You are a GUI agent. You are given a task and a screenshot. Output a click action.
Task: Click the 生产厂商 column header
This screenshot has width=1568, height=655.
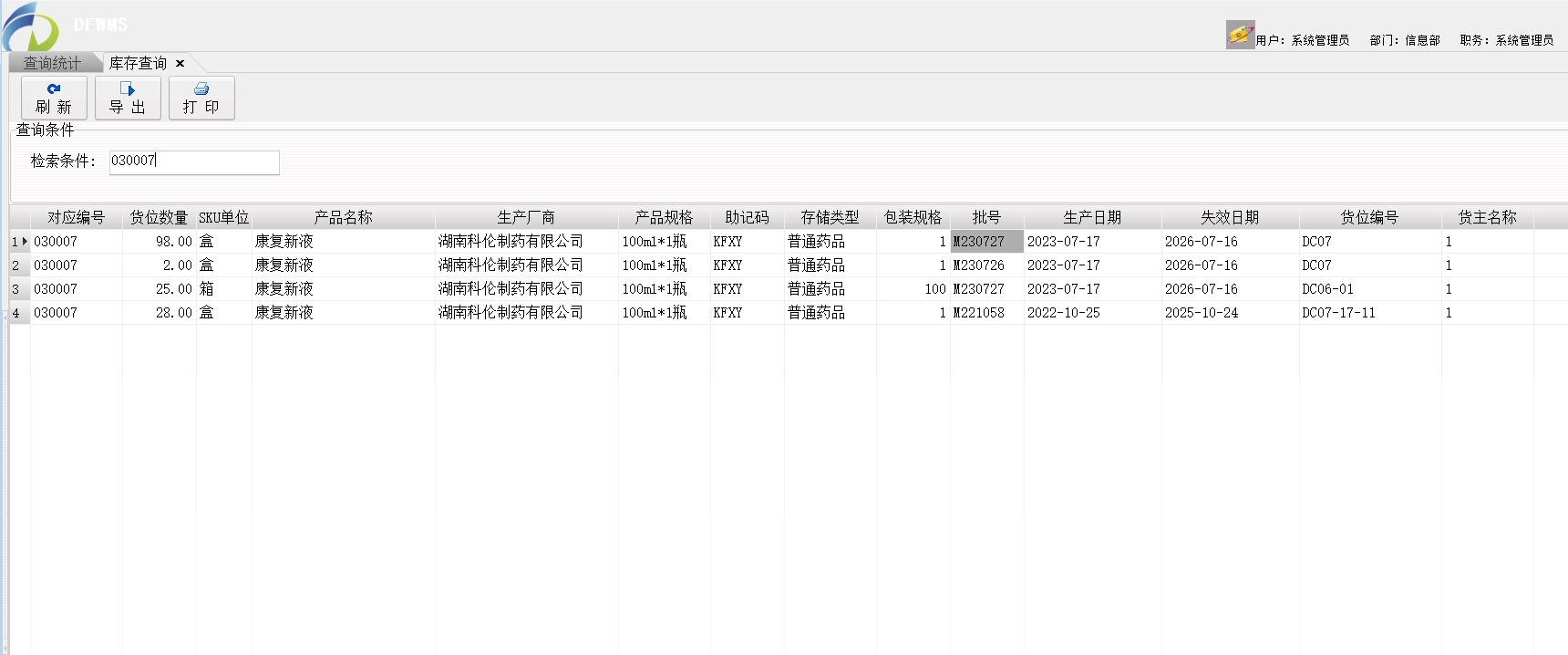coord(526,217)
